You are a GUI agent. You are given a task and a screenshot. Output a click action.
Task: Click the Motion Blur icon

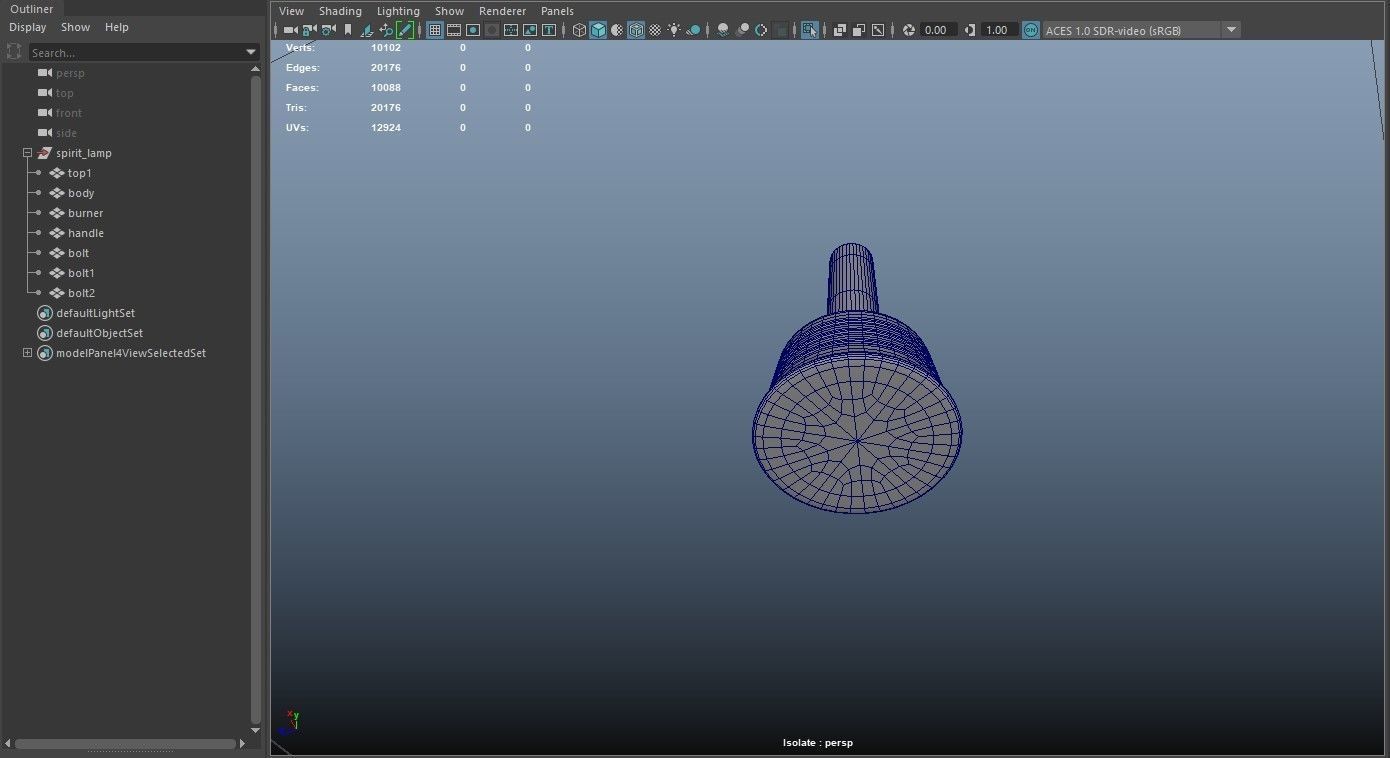(742, 30)
